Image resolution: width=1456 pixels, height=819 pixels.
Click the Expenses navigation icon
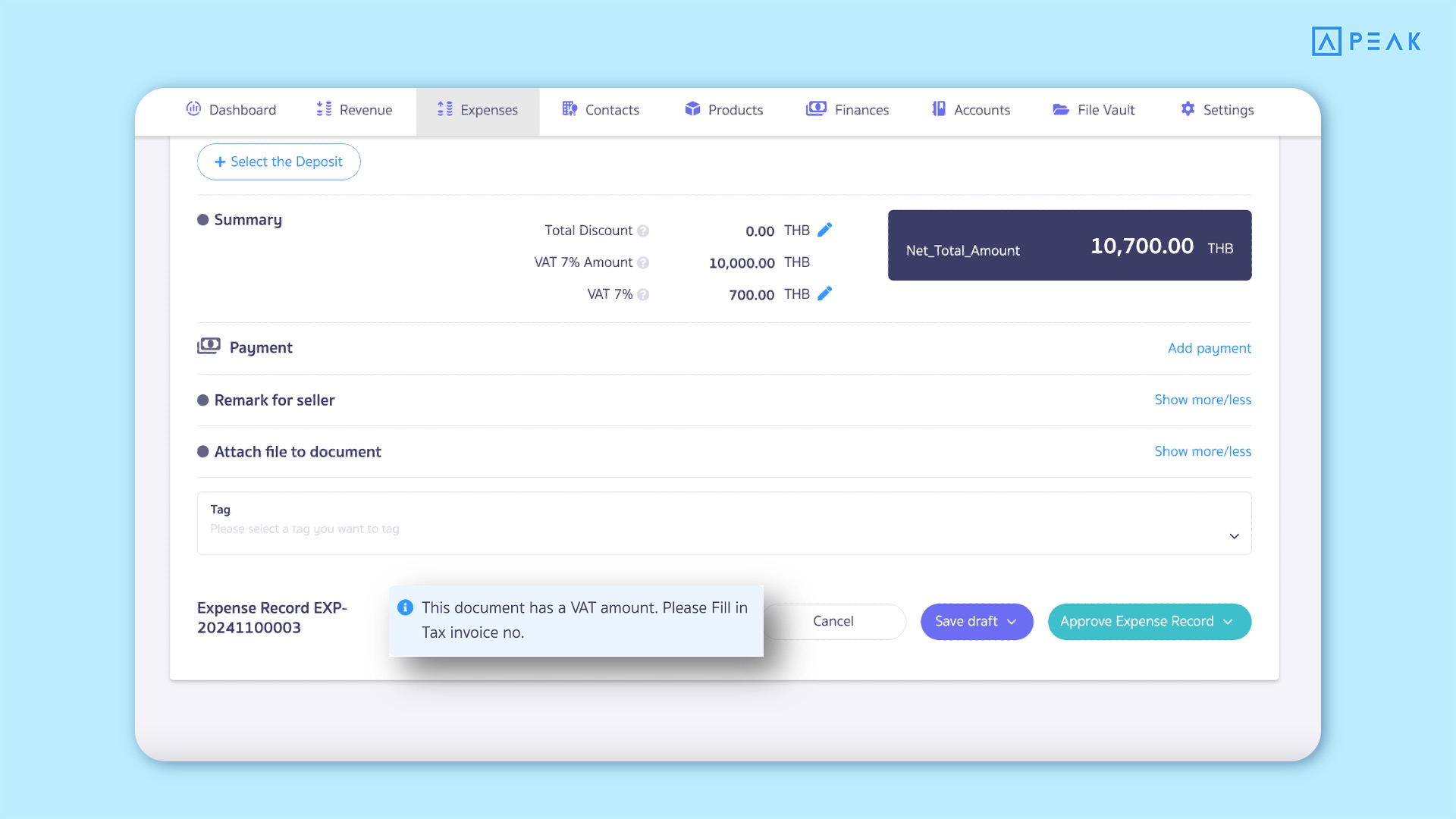[445, 111]
